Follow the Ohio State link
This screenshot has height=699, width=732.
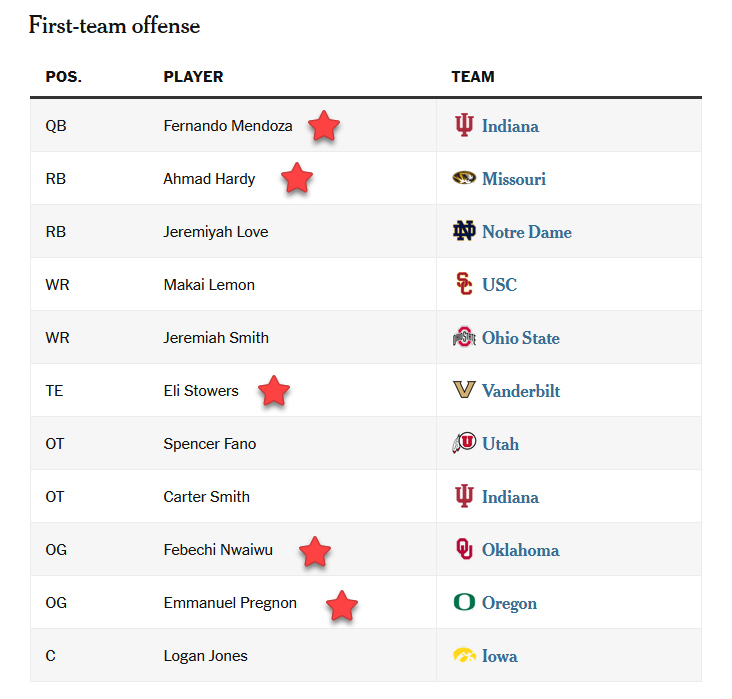521,338
